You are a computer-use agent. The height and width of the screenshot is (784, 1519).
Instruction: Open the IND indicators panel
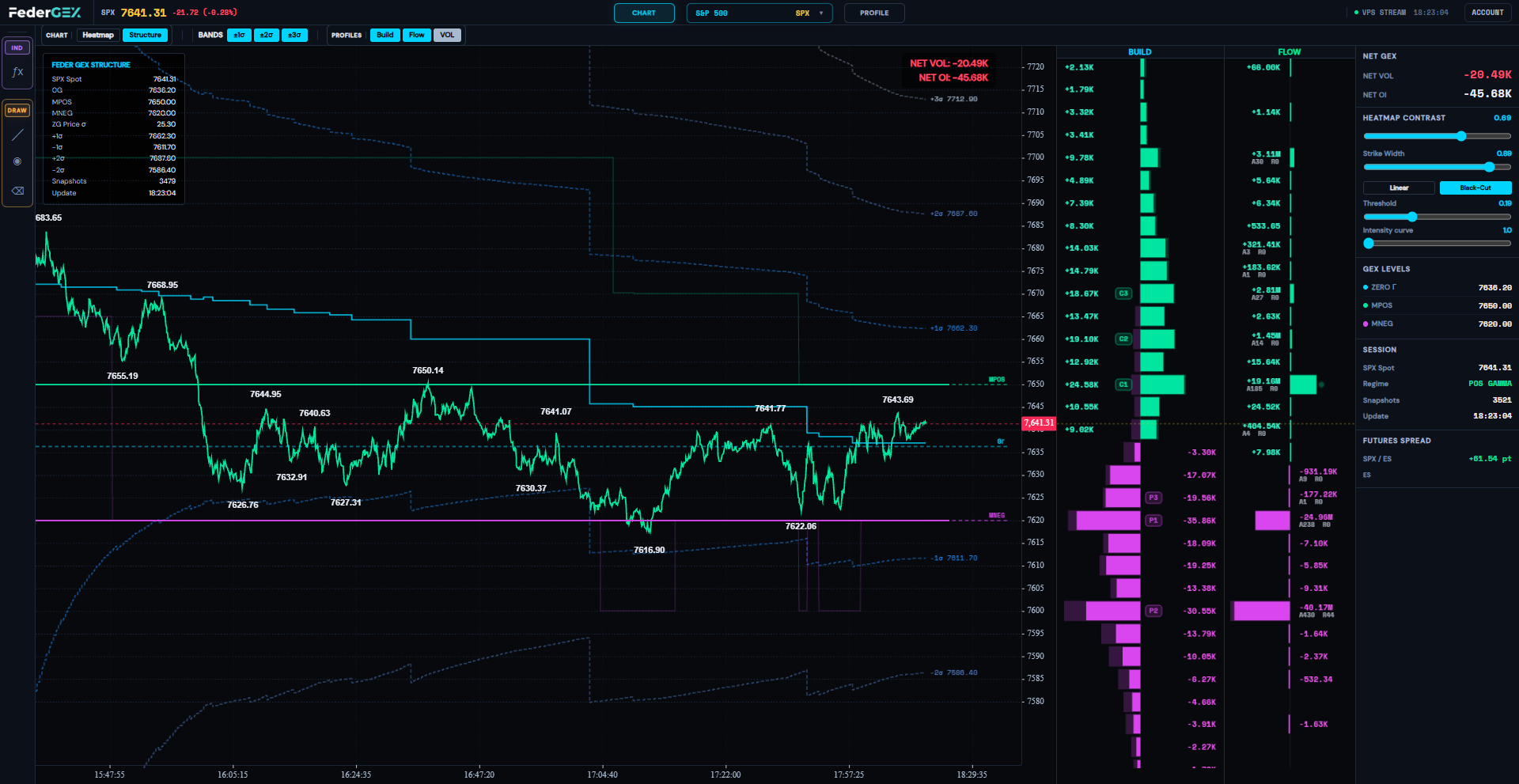[x=17, y=47]
